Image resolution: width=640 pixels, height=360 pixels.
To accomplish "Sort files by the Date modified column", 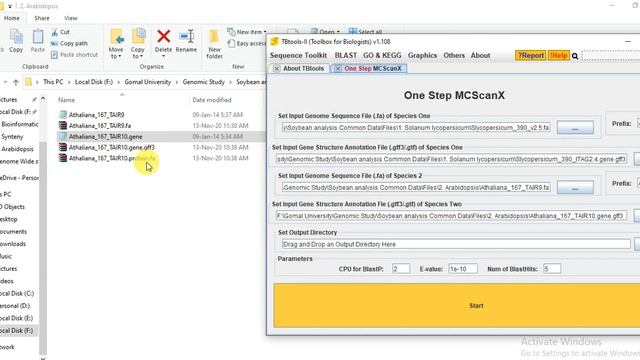I will [x=212, y=100].
